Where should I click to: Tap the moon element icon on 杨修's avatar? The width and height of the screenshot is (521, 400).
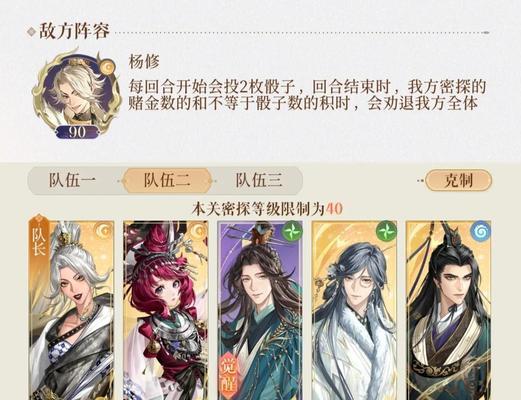tap(108, 68)
